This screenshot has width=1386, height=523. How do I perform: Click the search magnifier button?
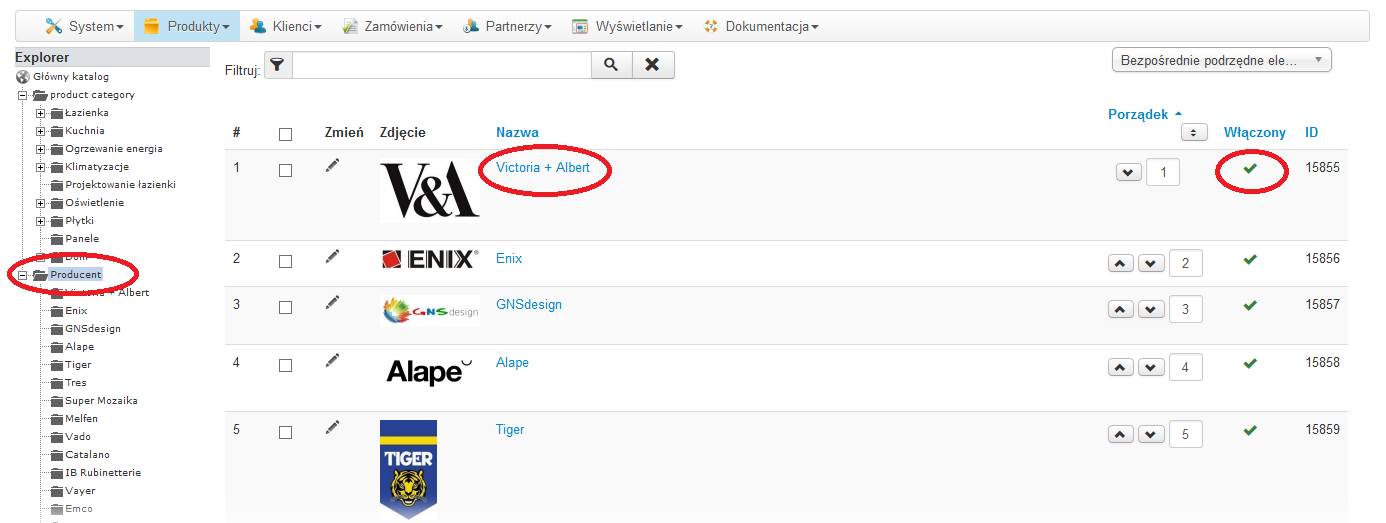612,65
